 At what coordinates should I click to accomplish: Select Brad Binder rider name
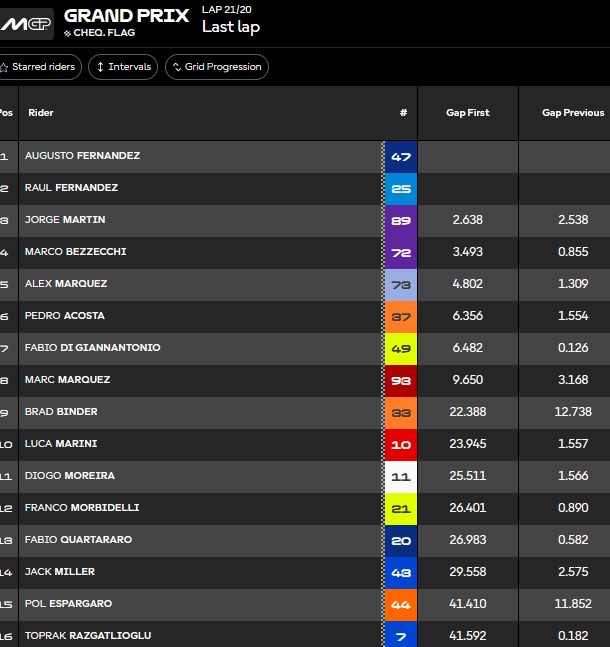pyautogui.click(x=61, y=411)
